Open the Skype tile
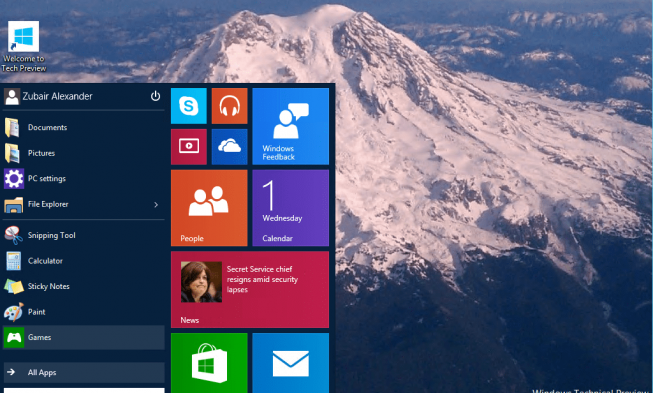653x393 pixels. pos(189,106)
